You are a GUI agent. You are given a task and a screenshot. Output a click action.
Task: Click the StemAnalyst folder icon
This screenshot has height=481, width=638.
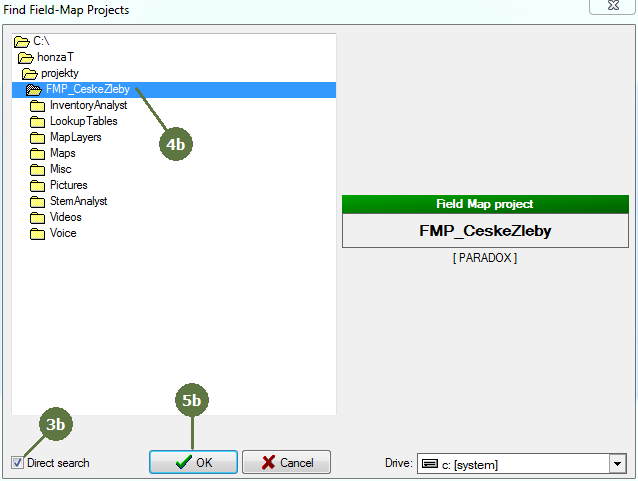pos(38,202)
